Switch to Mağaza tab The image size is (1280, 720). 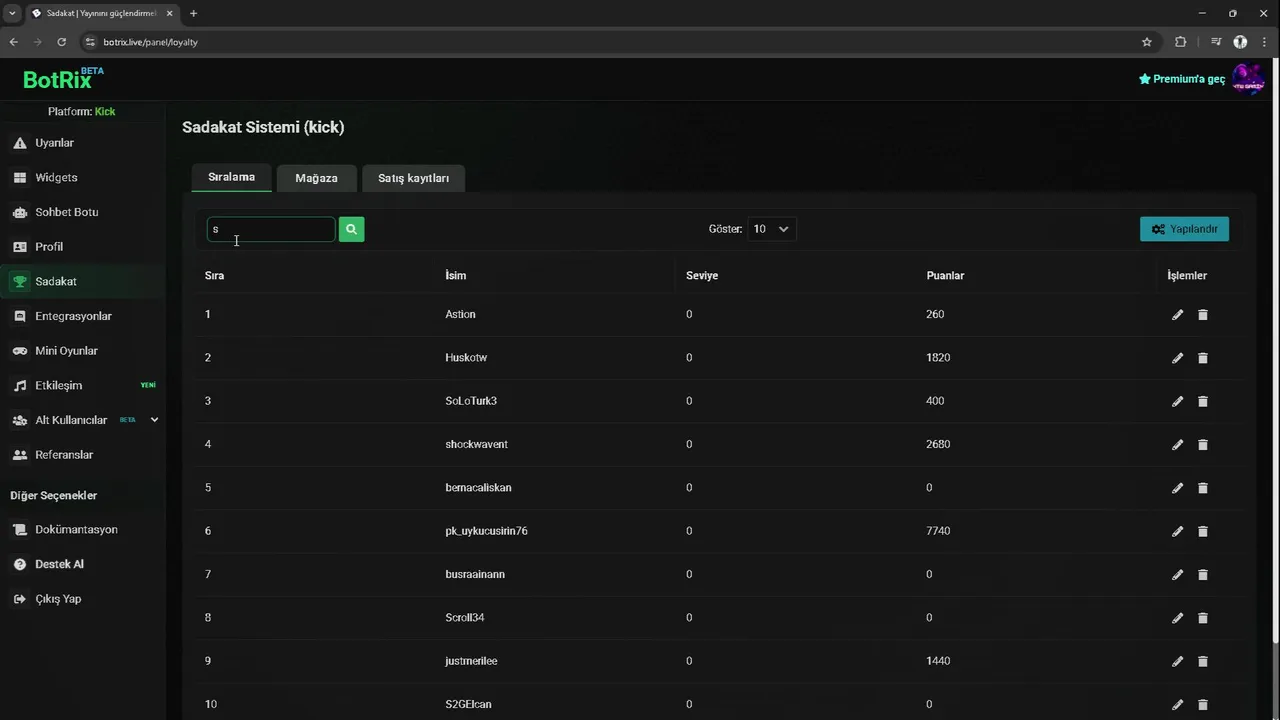[x=316, y=178]
